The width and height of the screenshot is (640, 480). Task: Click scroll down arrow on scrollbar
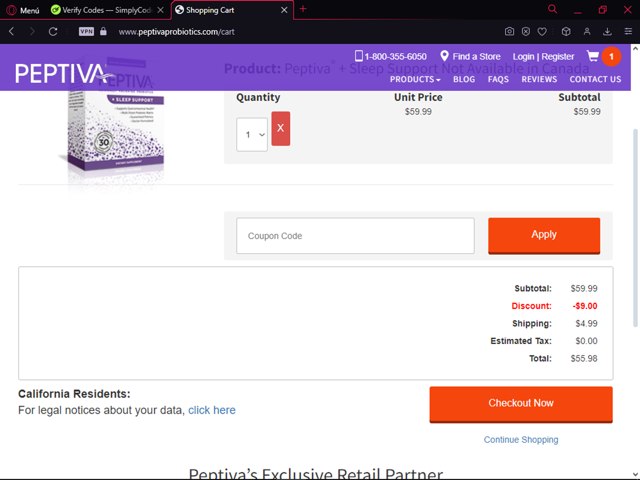pos(635,475)
